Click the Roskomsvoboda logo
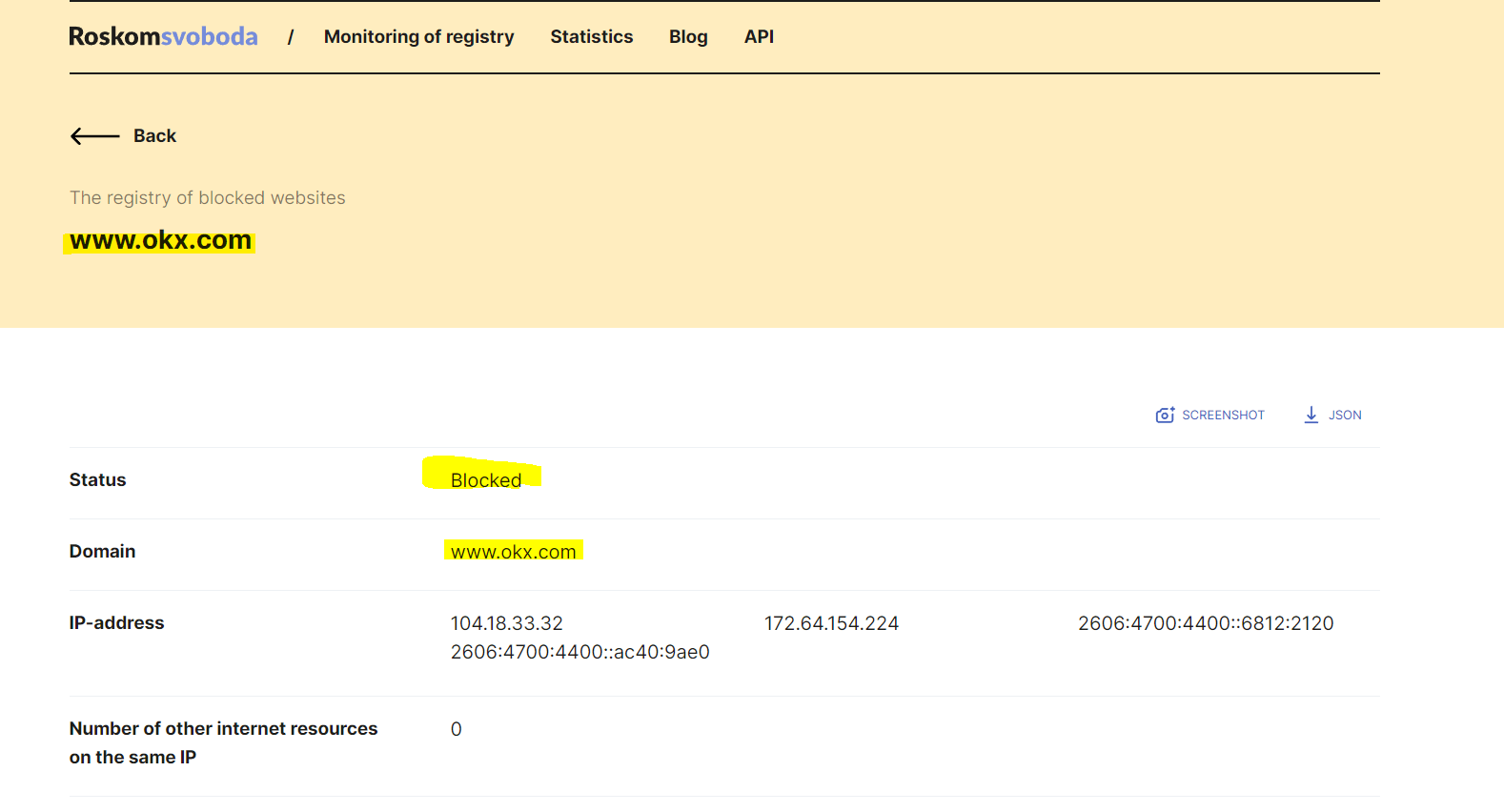The image size is (1504, 812). (163, 36)
